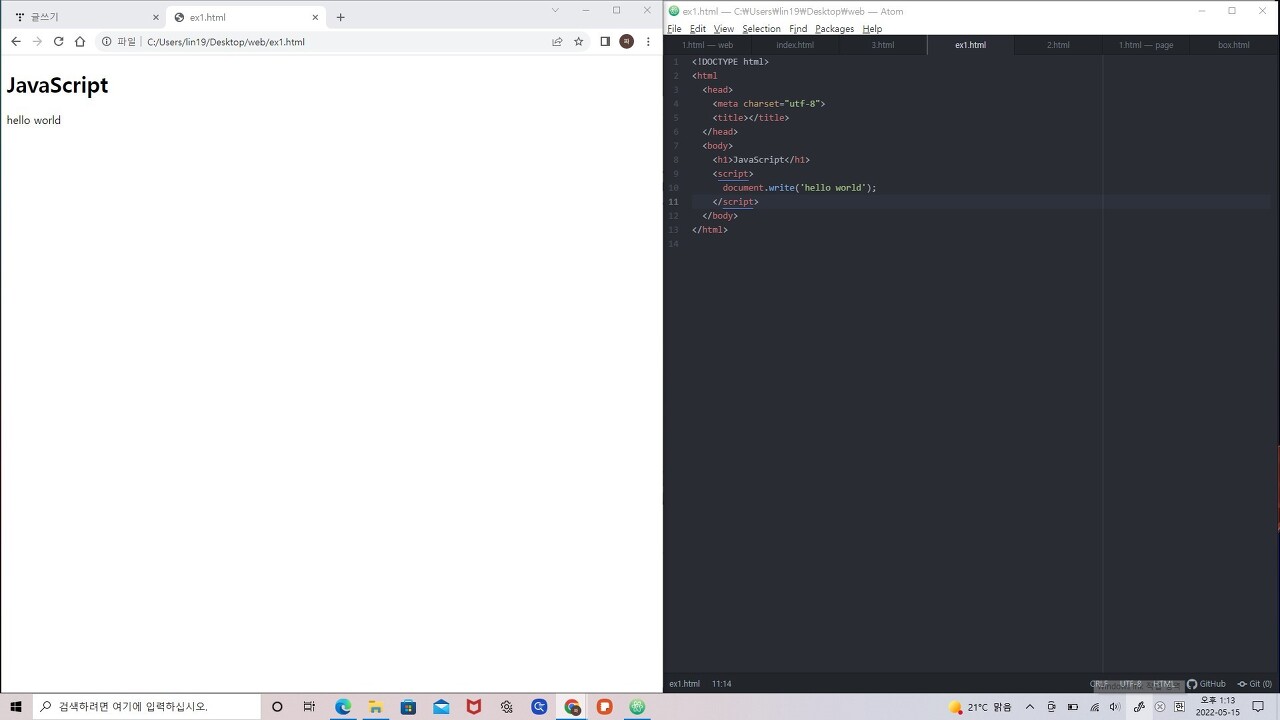Change HTML grammar selector in status bar
The width and height of the screenshot is (1280, 720).
(1164, 684)
